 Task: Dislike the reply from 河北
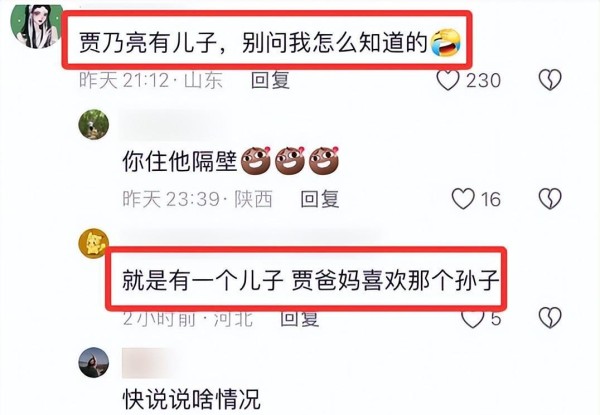click(550, 318)
